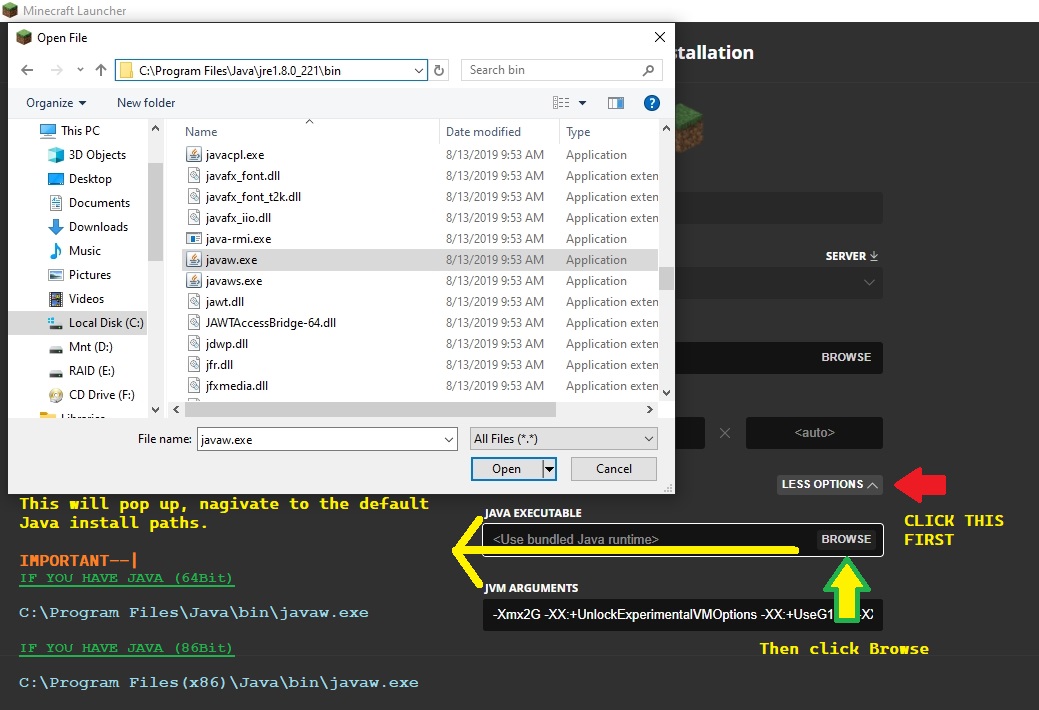Click the forward navigation arrow
This screenshot has width=1039, height=710.
pyautogui.click(x=57, y=70)
